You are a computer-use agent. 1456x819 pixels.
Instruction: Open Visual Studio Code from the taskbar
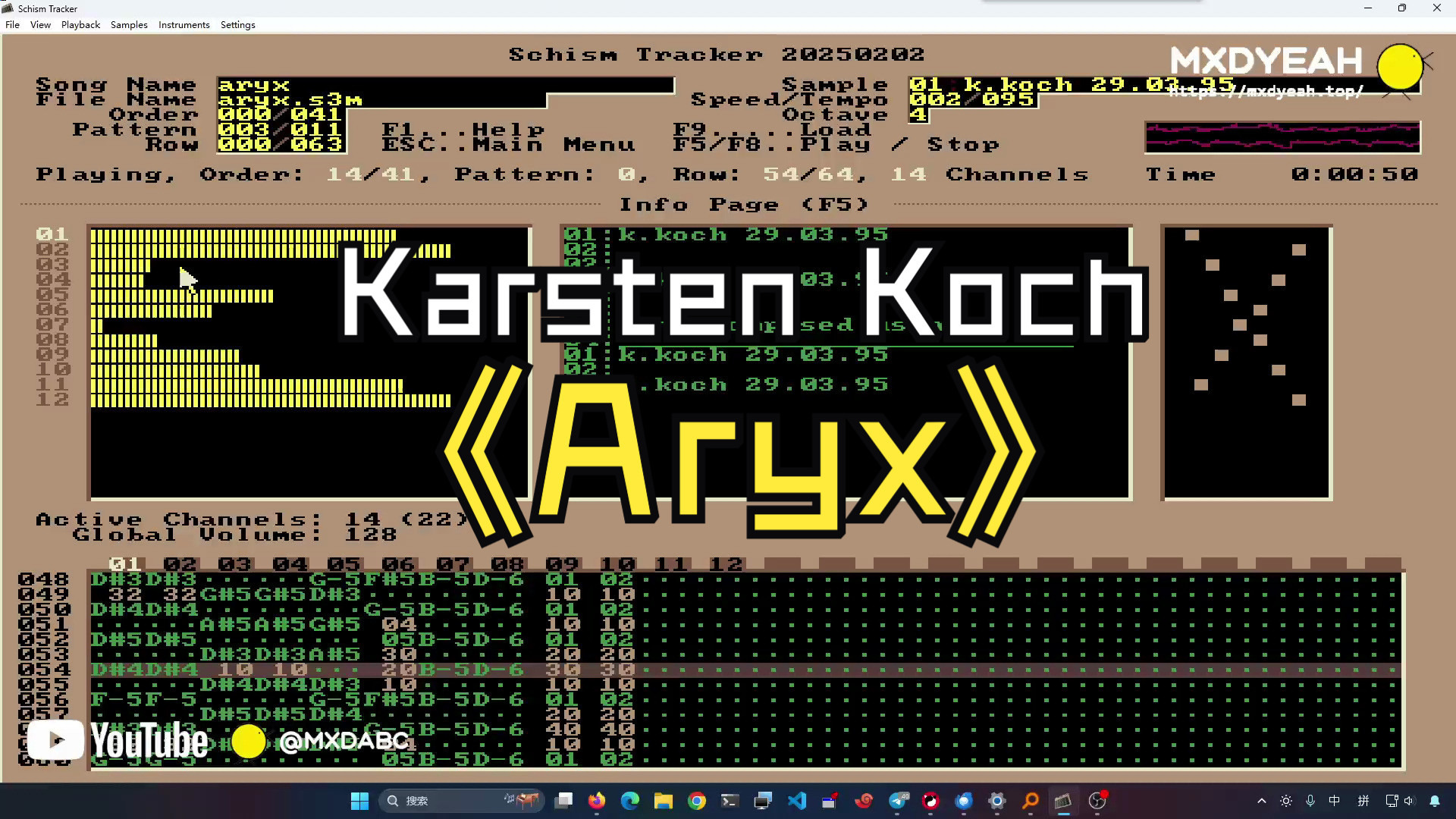click(797, 801)
